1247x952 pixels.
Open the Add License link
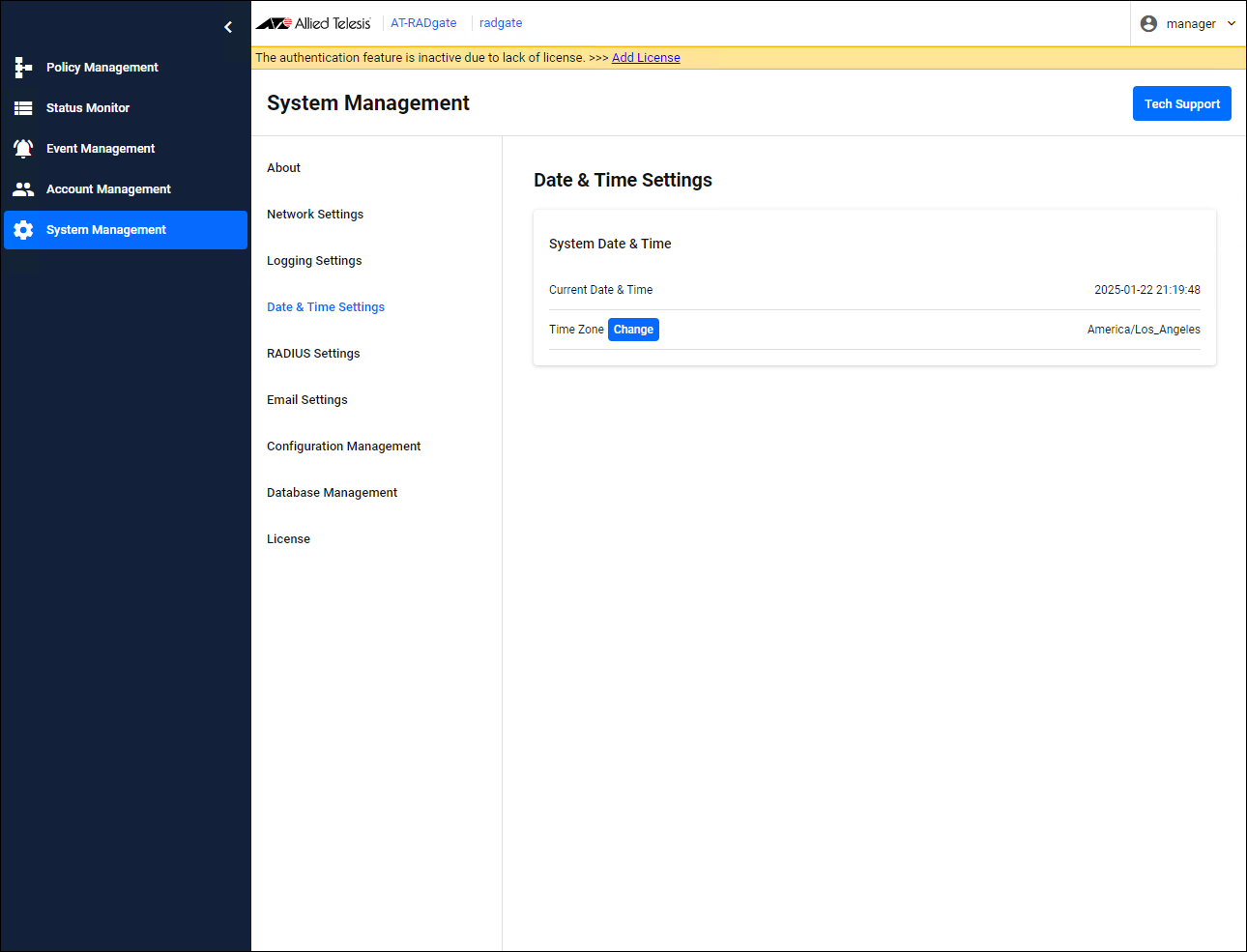point(646,58)
